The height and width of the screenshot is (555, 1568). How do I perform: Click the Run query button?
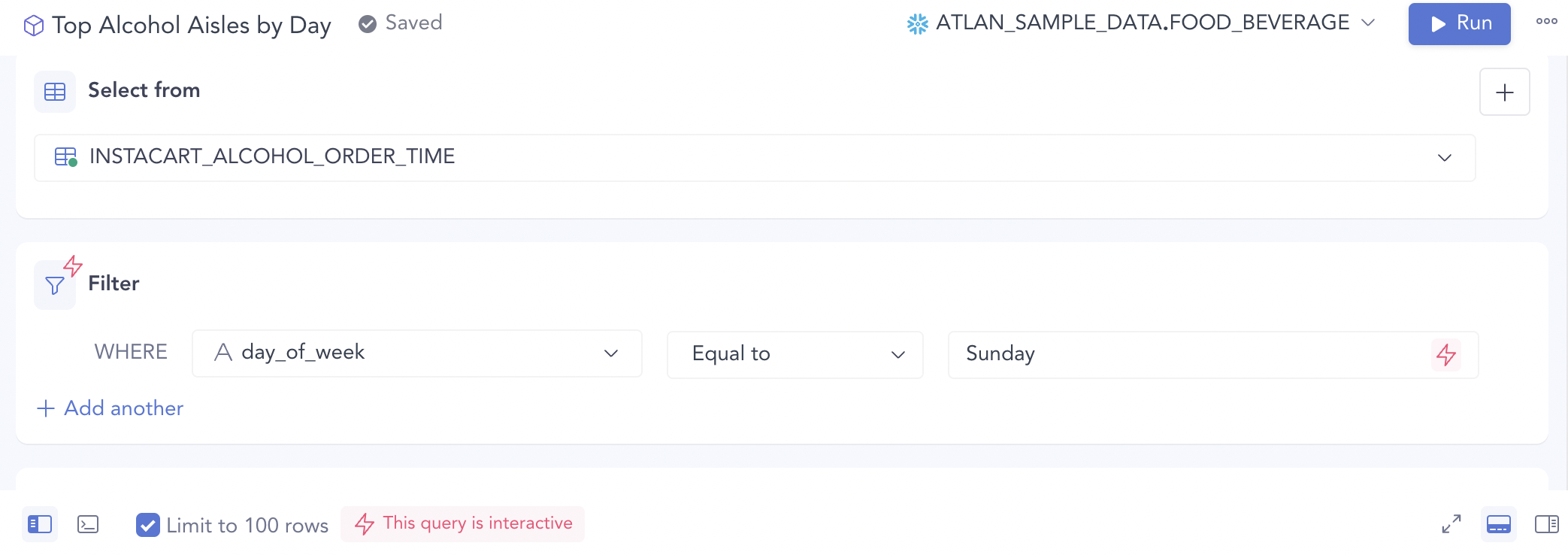point(1459,24)
